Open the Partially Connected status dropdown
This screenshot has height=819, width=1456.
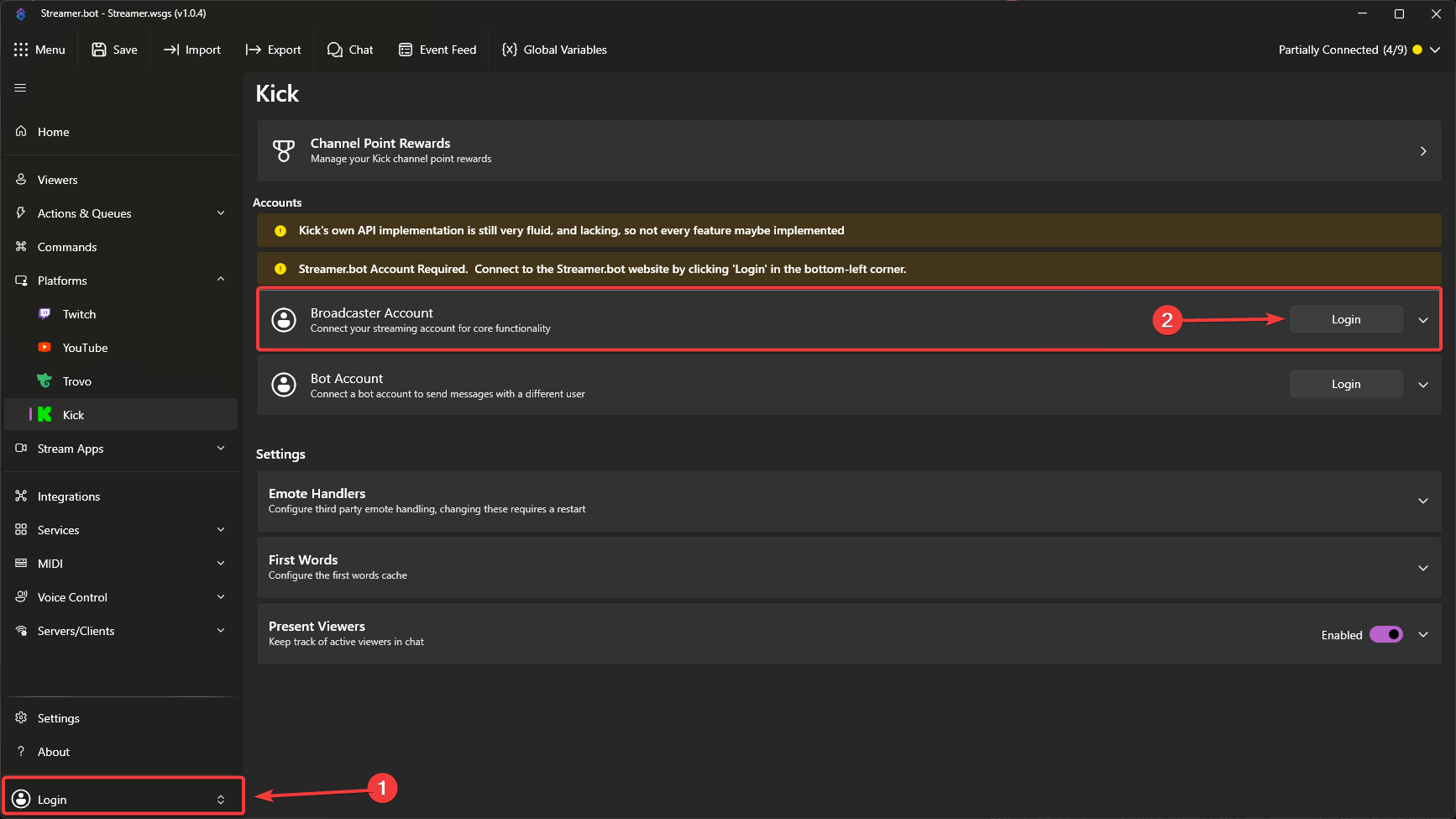point(1437,50)
